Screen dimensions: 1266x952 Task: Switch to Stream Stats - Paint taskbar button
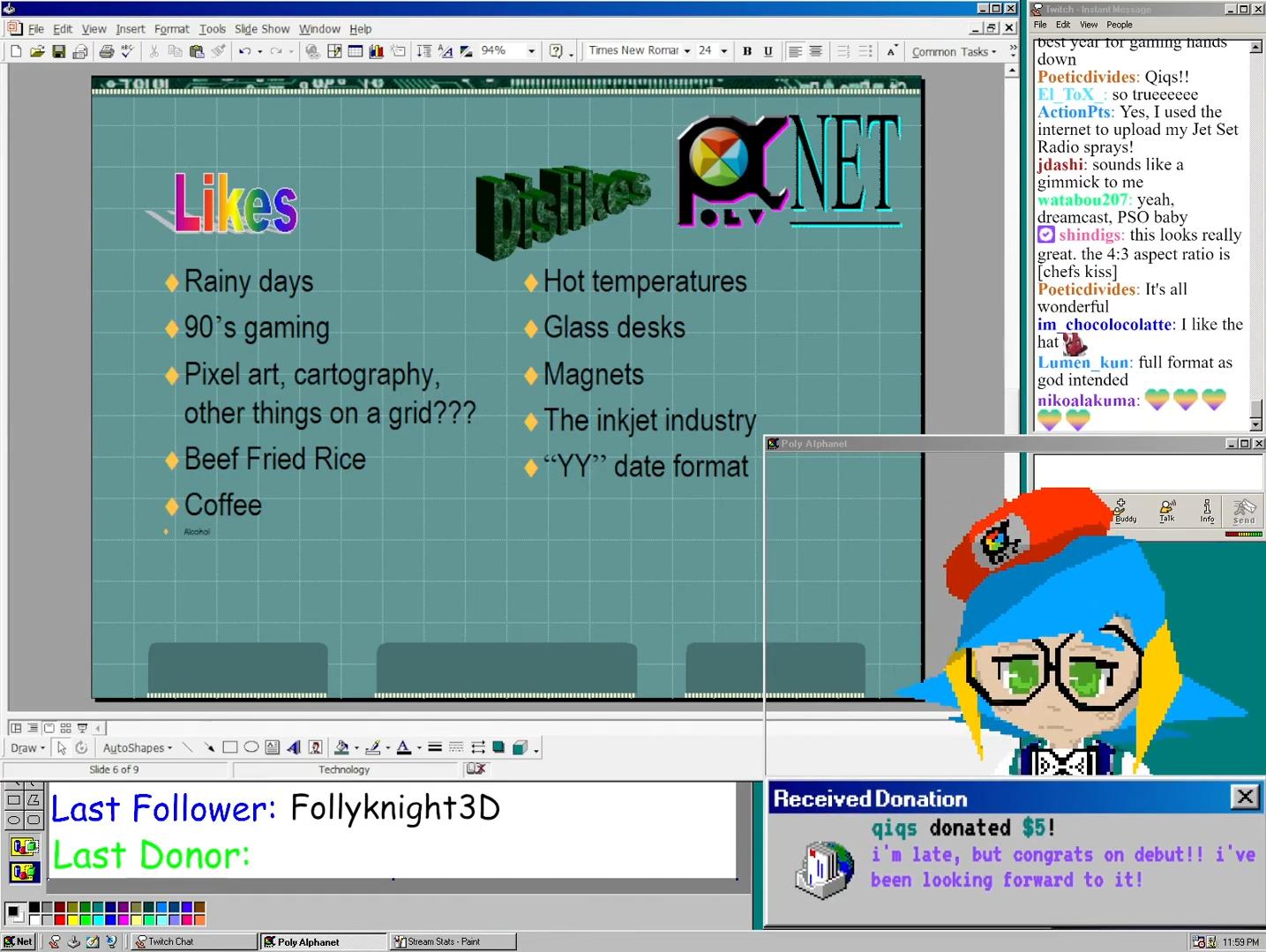pos(453,941)
